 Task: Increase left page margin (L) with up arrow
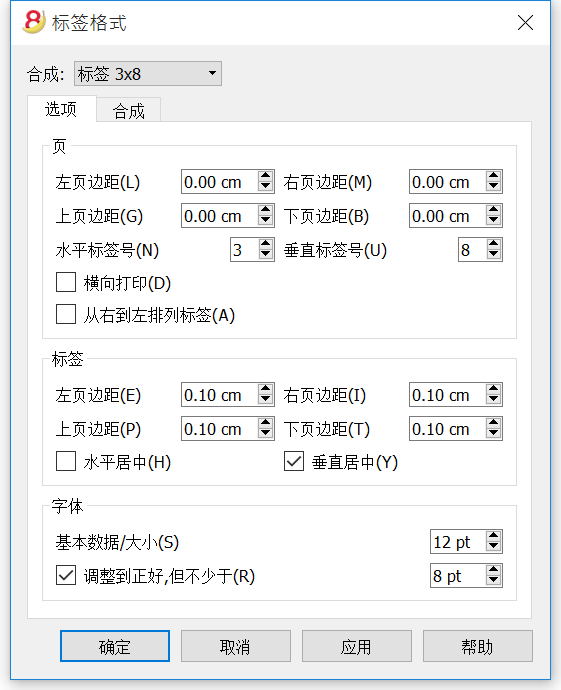(x=265, y=176)
